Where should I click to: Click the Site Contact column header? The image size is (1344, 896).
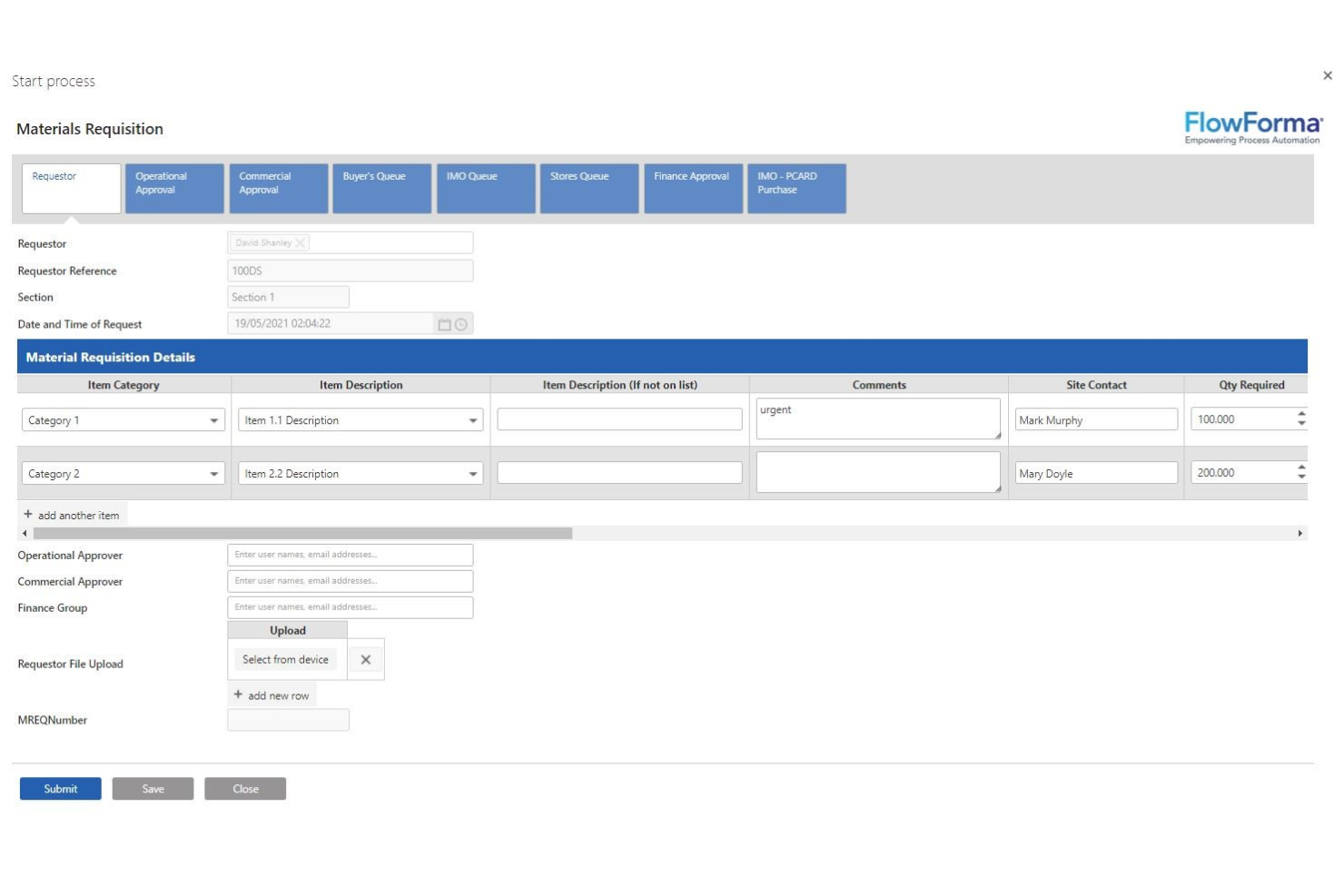tap(1096, 385)
